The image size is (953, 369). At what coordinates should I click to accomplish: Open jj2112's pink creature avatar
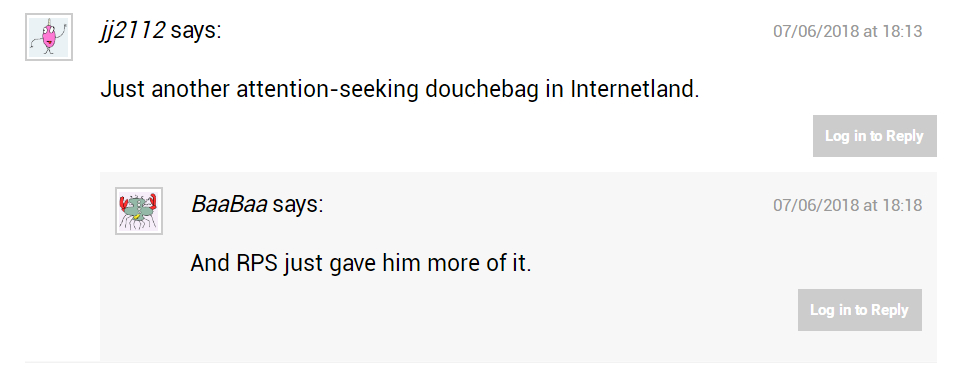click(49, 37)
